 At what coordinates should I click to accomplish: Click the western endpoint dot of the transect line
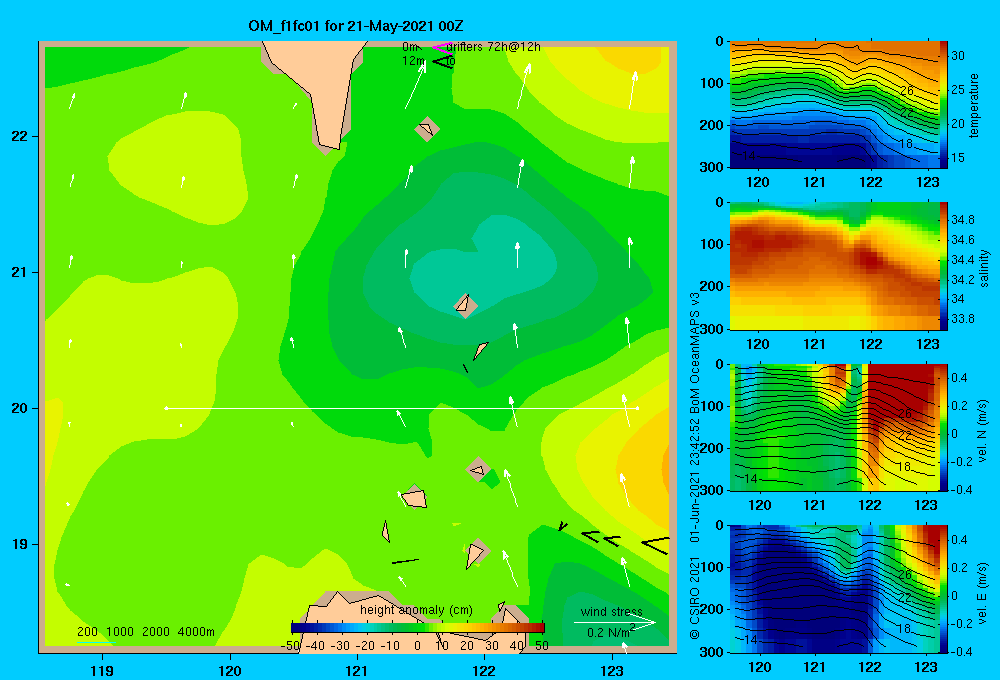tap(166, 408)
